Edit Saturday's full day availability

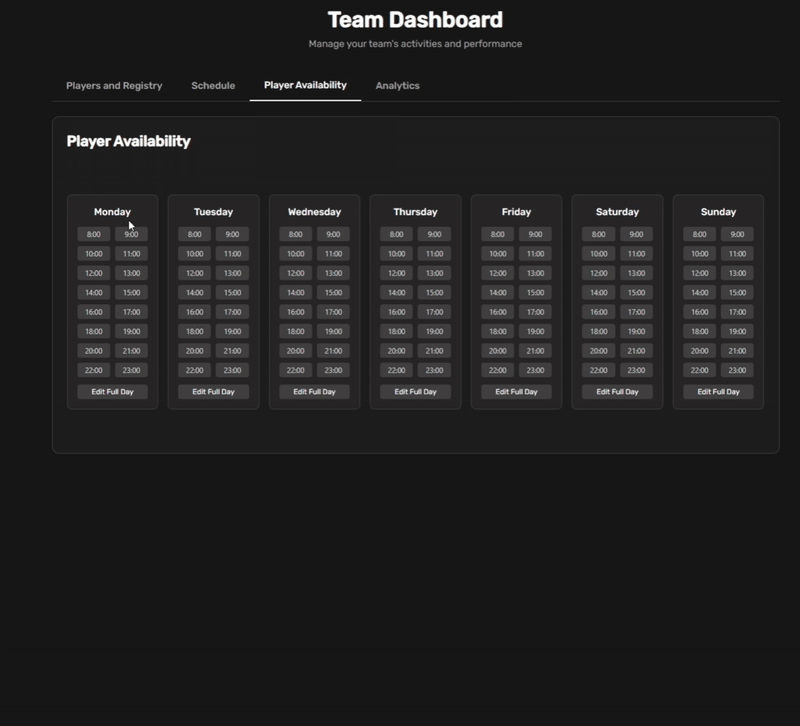click(617, 392)
